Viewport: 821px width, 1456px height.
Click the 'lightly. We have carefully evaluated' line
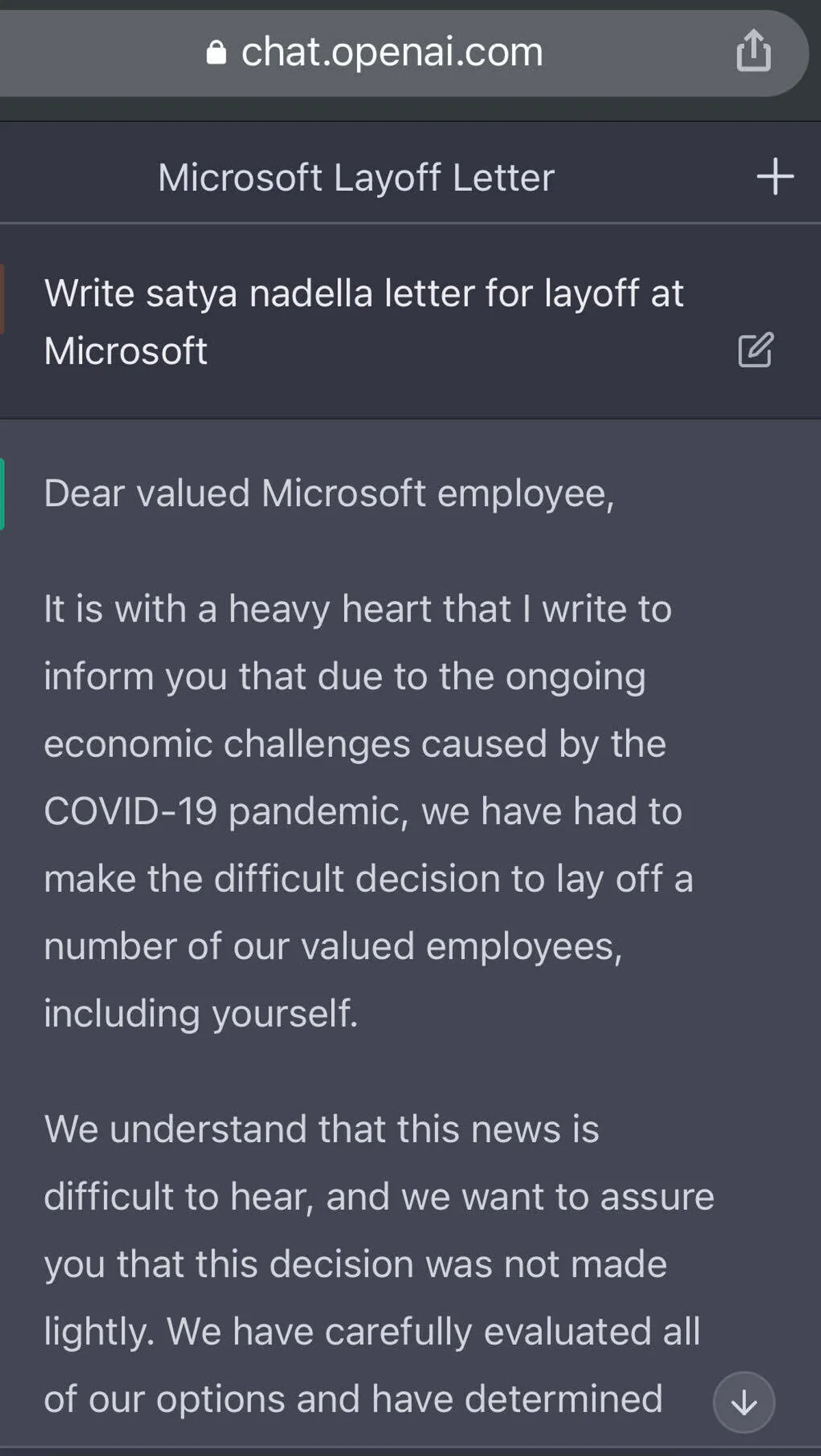point(372,1331)
